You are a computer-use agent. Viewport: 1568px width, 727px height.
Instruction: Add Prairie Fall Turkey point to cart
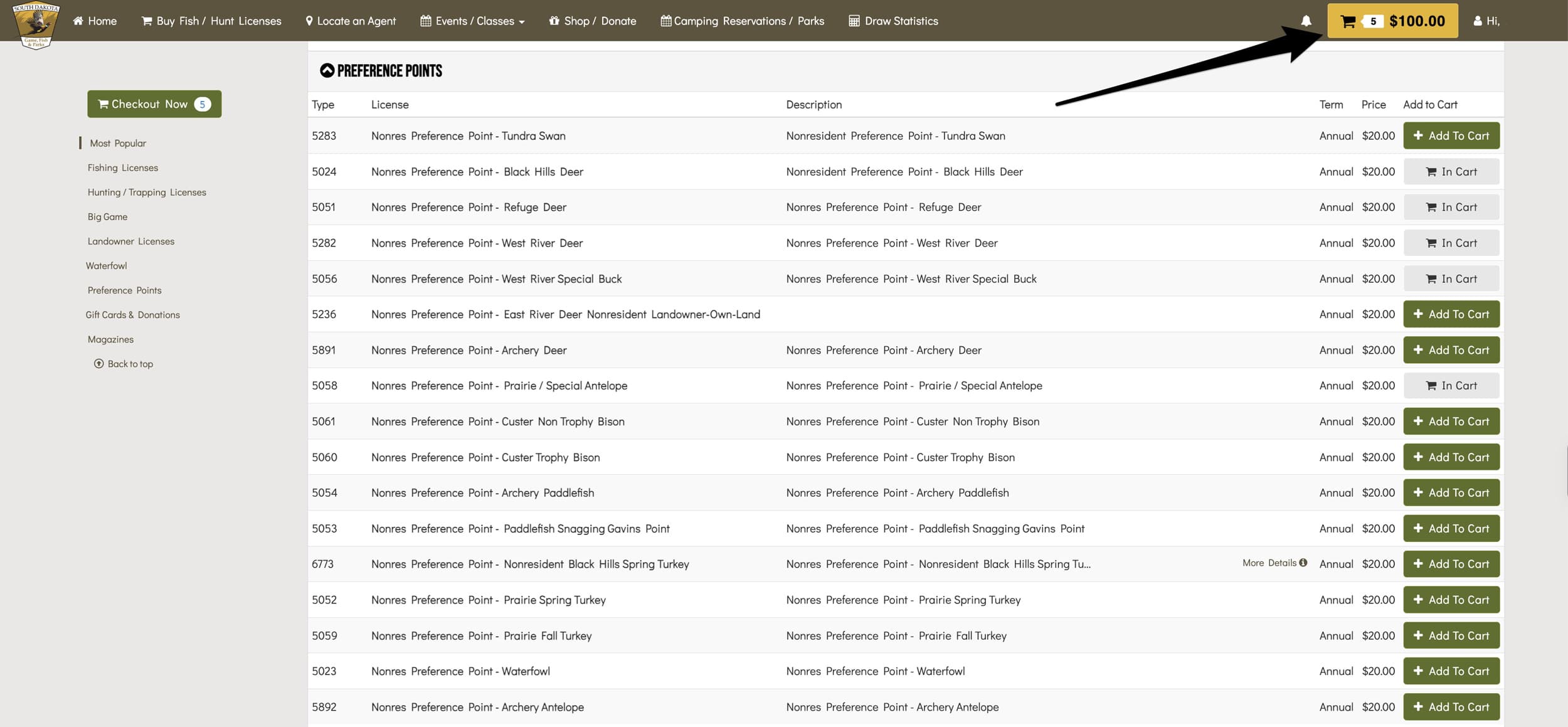click(1451, 635)
